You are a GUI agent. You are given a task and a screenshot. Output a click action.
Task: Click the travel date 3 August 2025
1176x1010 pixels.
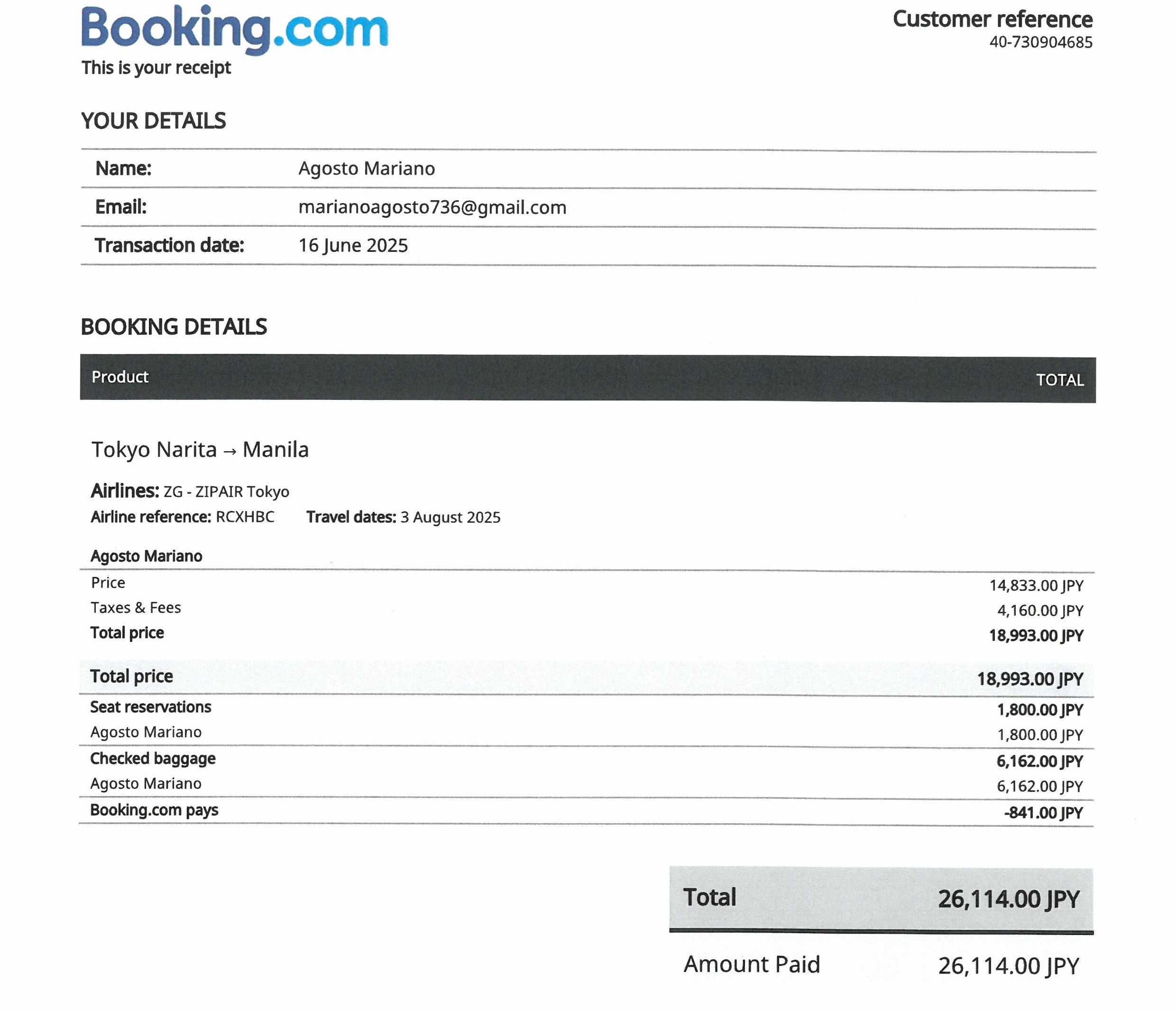click(x=450, y=517)
